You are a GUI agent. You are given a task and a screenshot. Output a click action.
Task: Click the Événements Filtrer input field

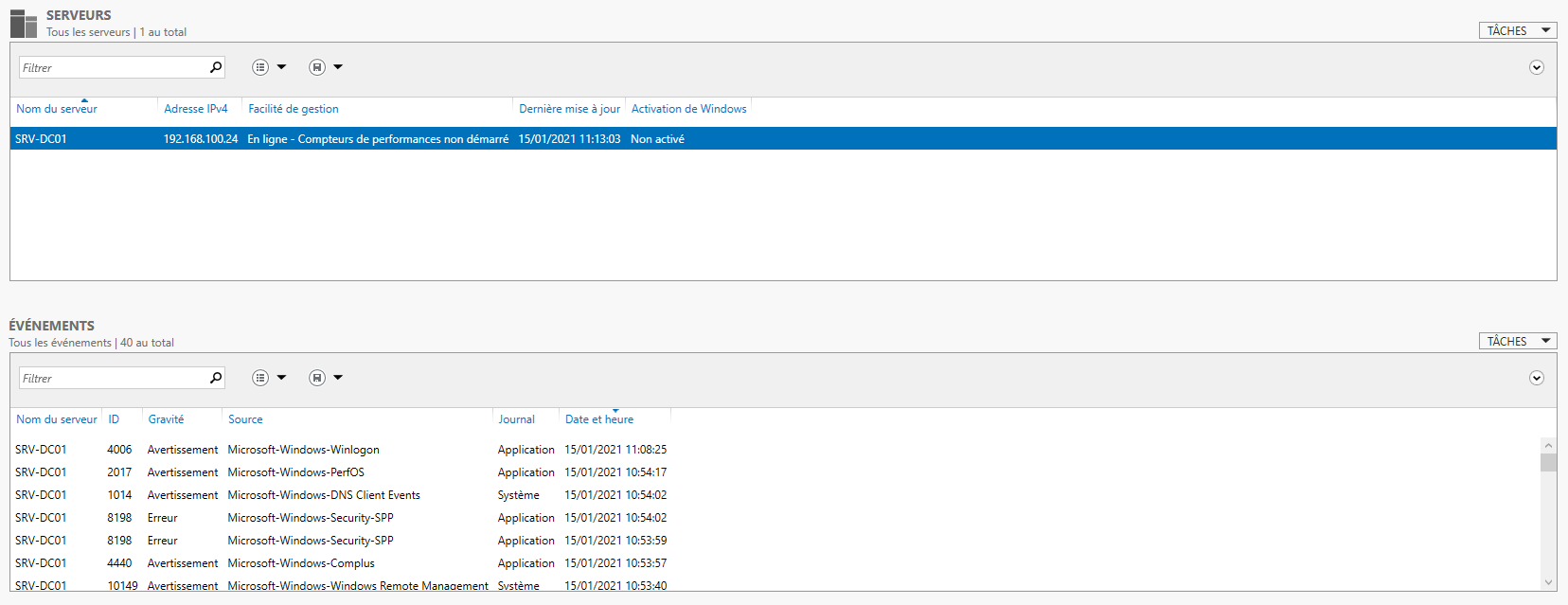tap(114, 378)
